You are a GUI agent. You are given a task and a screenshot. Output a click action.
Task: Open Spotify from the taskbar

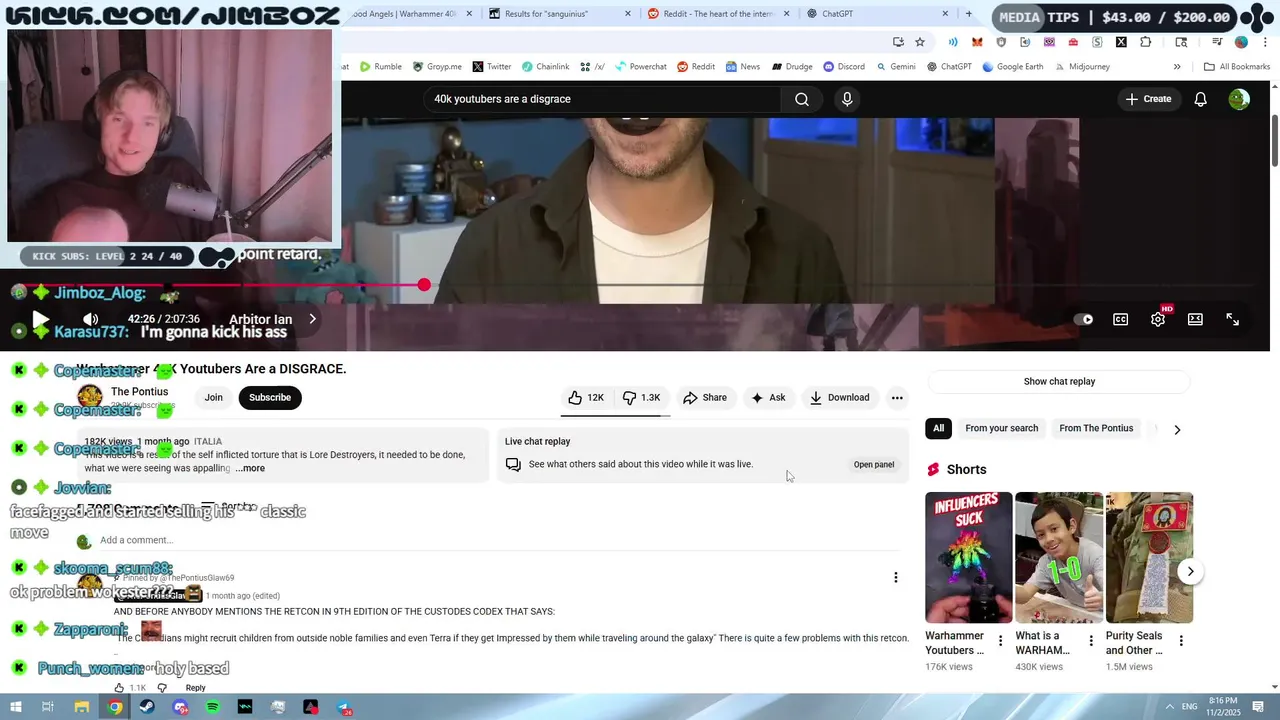(x=213, y=707)
